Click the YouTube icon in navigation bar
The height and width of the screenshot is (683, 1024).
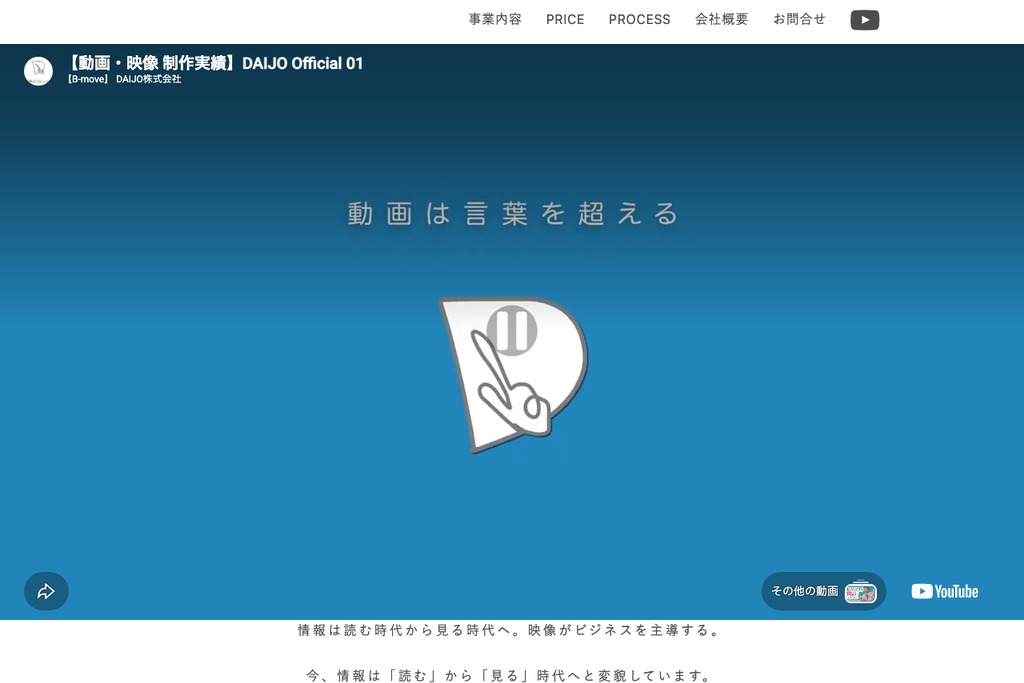[865, 20]
